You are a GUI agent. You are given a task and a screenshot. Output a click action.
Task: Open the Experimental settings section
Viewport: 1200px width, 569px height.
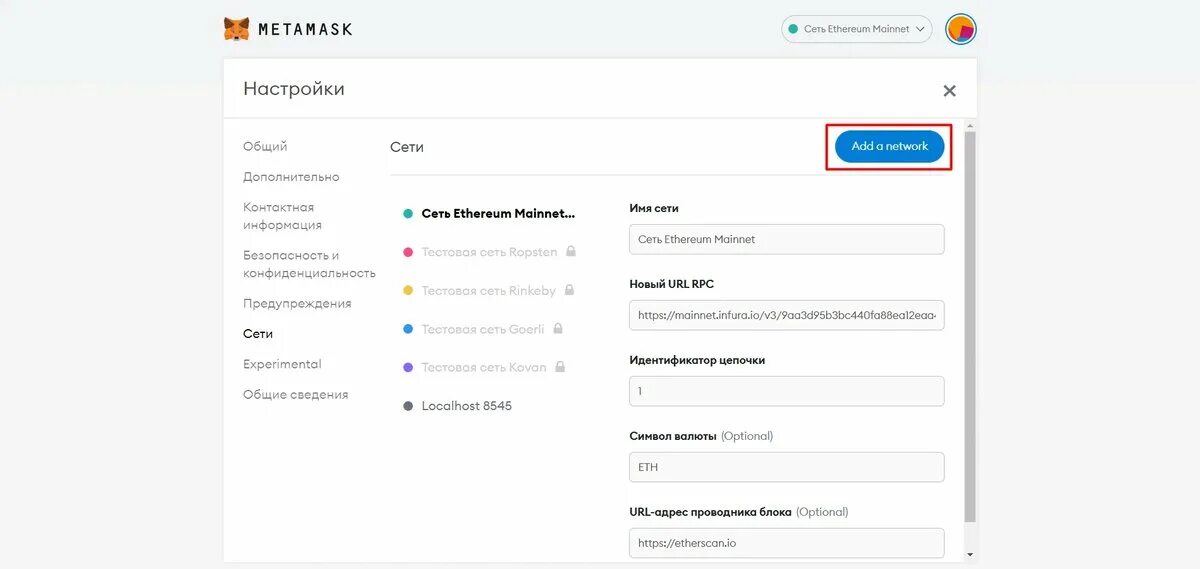click(x=282, y=364)
